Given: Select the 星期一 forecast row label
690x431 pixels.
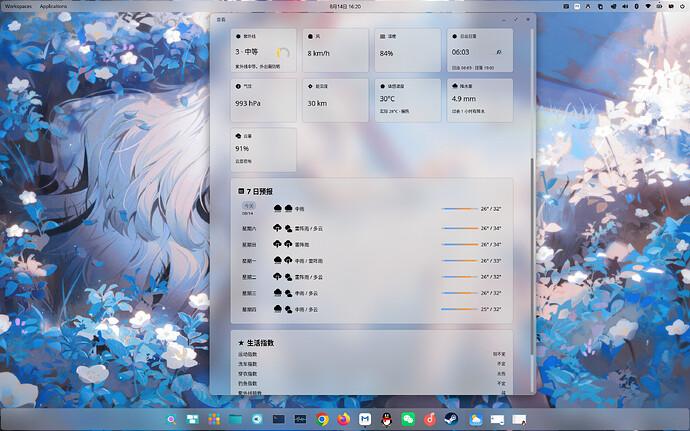Looking at the screenshot, I should [249, 261].
